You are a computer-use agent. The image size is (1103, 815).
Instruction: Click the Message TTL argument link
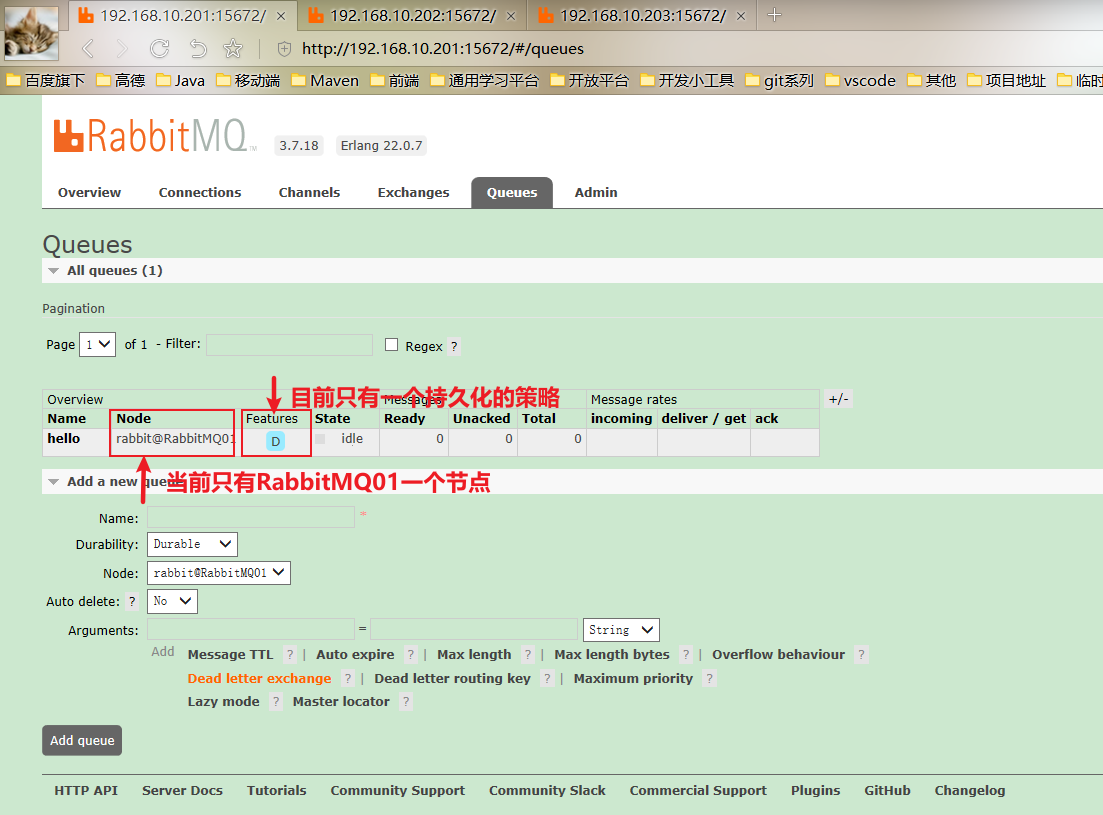230,655
